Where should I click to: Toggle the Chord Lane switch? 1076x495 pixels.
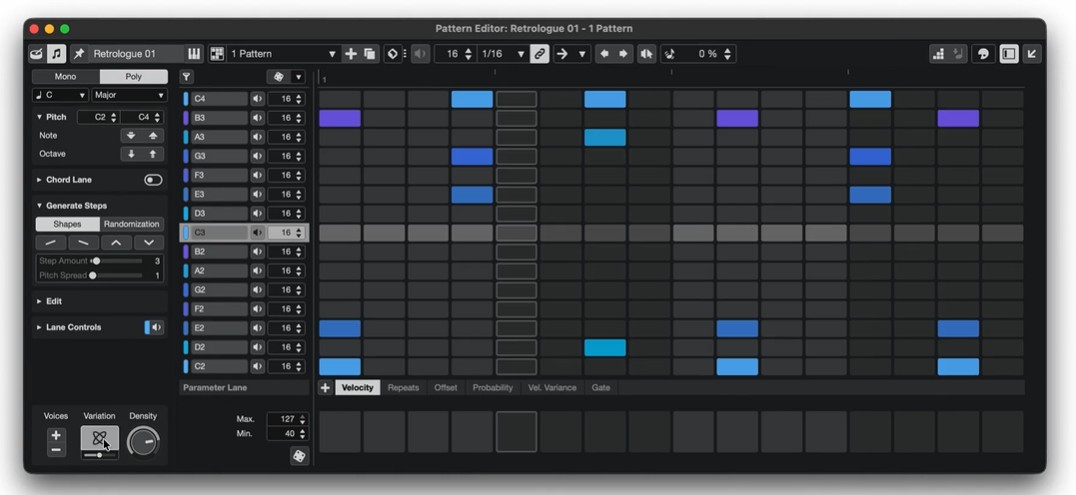[x=153, y=180]
